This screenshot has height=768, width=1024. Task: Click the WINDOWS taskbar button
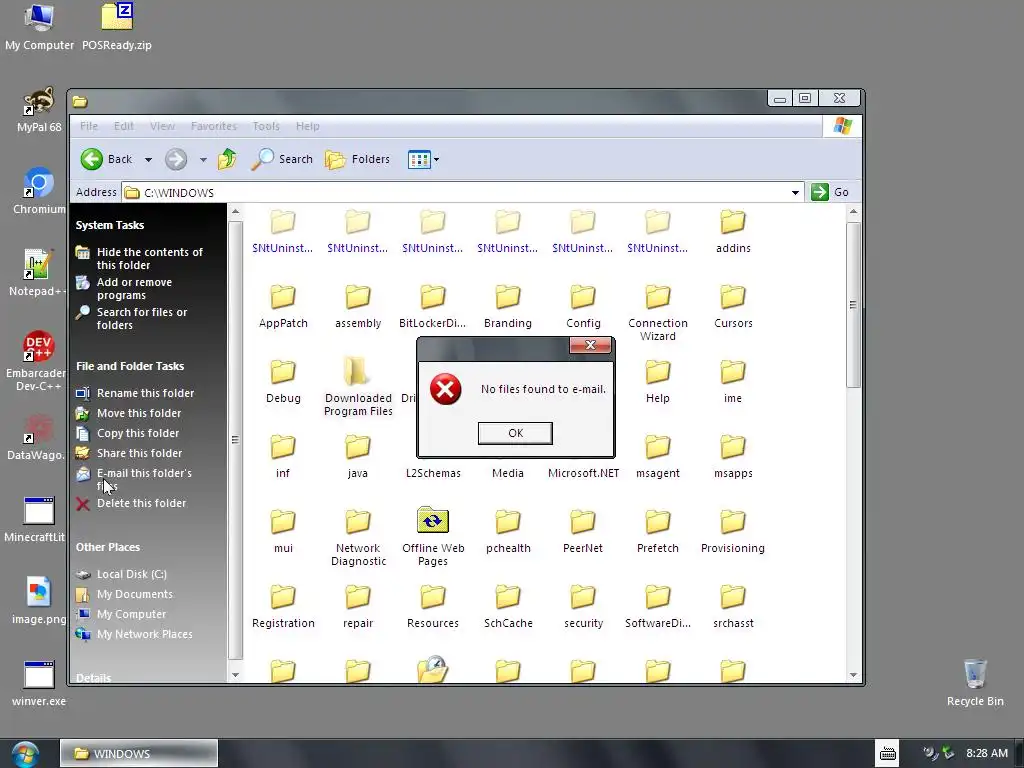point(138,754)
